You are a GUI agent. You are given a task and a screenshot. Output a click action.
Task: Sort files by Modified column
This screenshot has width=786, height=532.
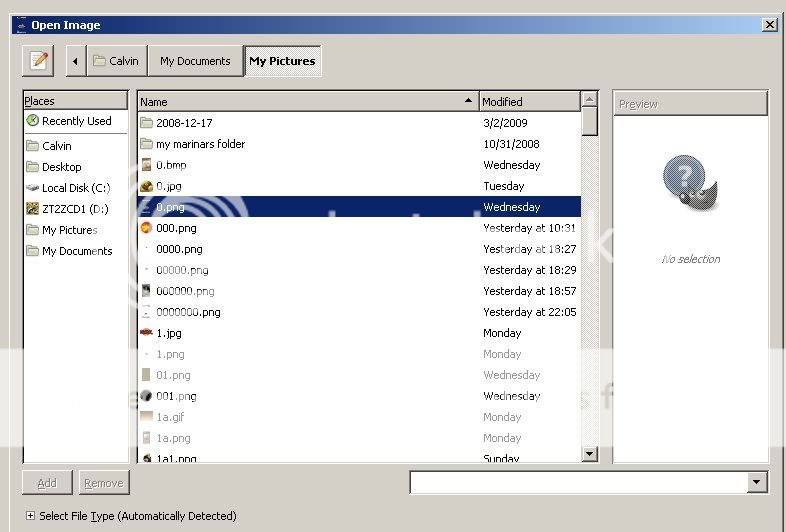(529, 102)
